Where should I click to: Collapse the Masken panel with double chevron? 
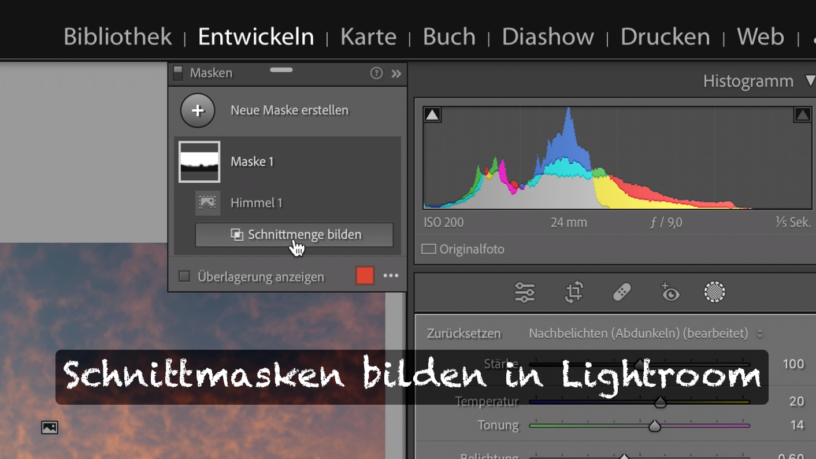coord(396,73)
